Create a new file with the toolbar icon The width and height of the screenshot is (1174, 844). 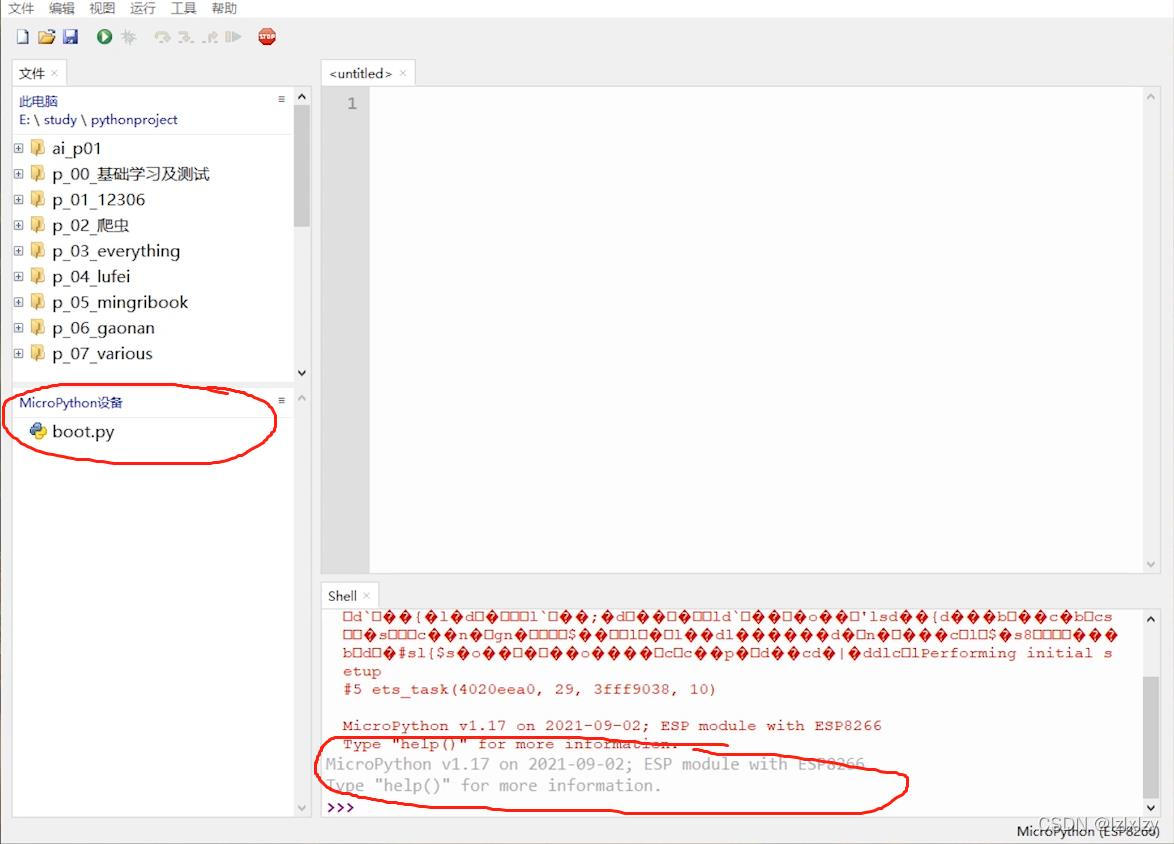coord(22,37)
